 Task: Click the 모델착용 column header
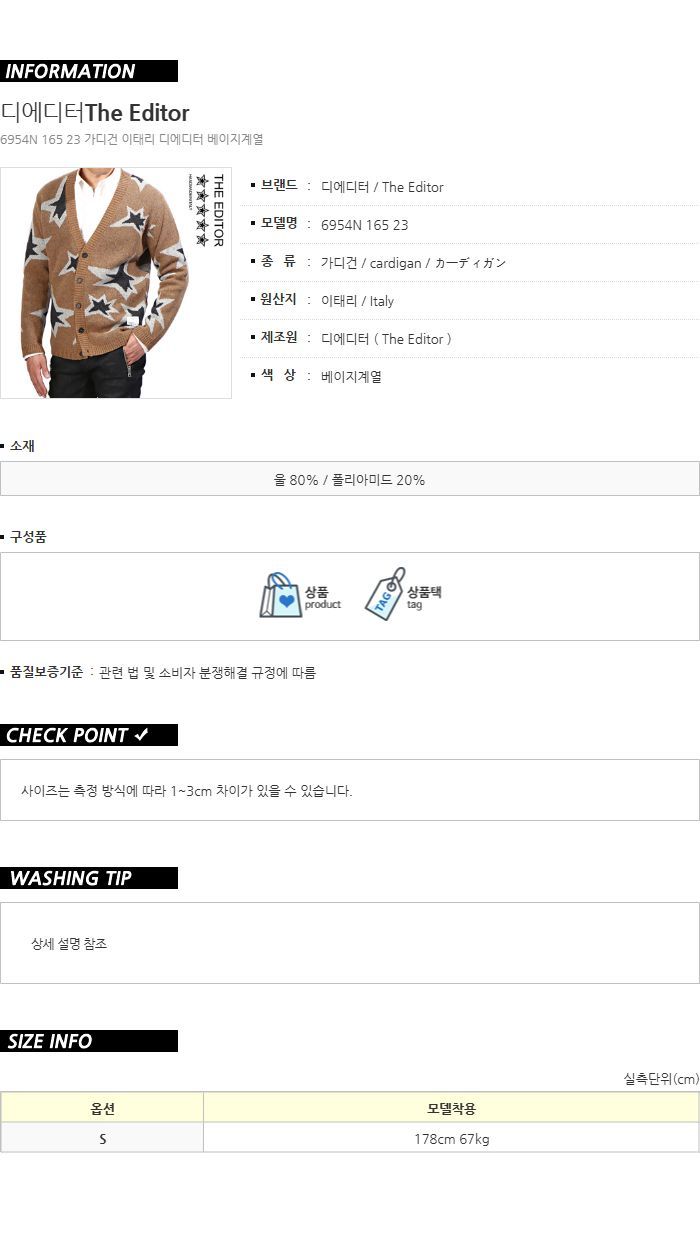click(x=451, y=1108)
